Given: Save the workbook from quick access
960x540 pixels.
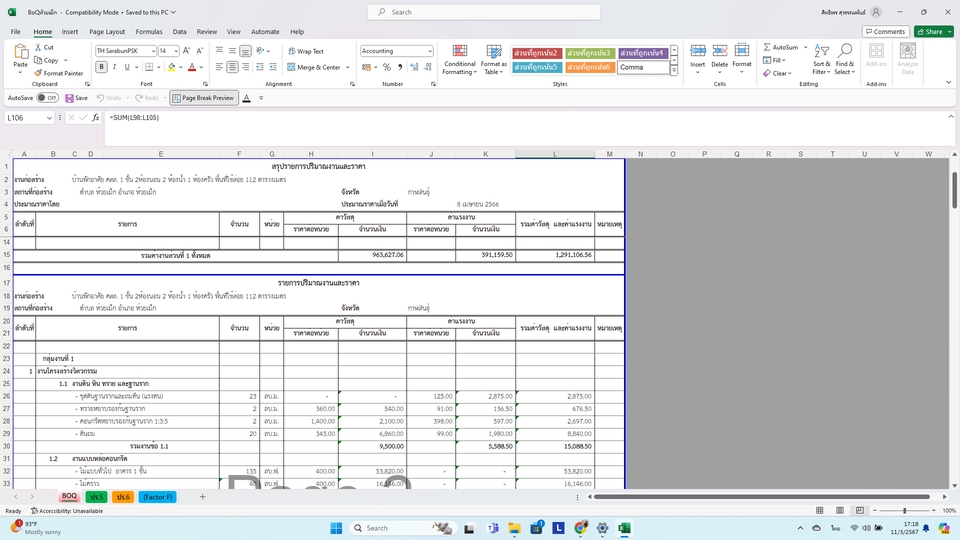Looking at the screenshot, I should pyautogui.click(x=77, y=98).
